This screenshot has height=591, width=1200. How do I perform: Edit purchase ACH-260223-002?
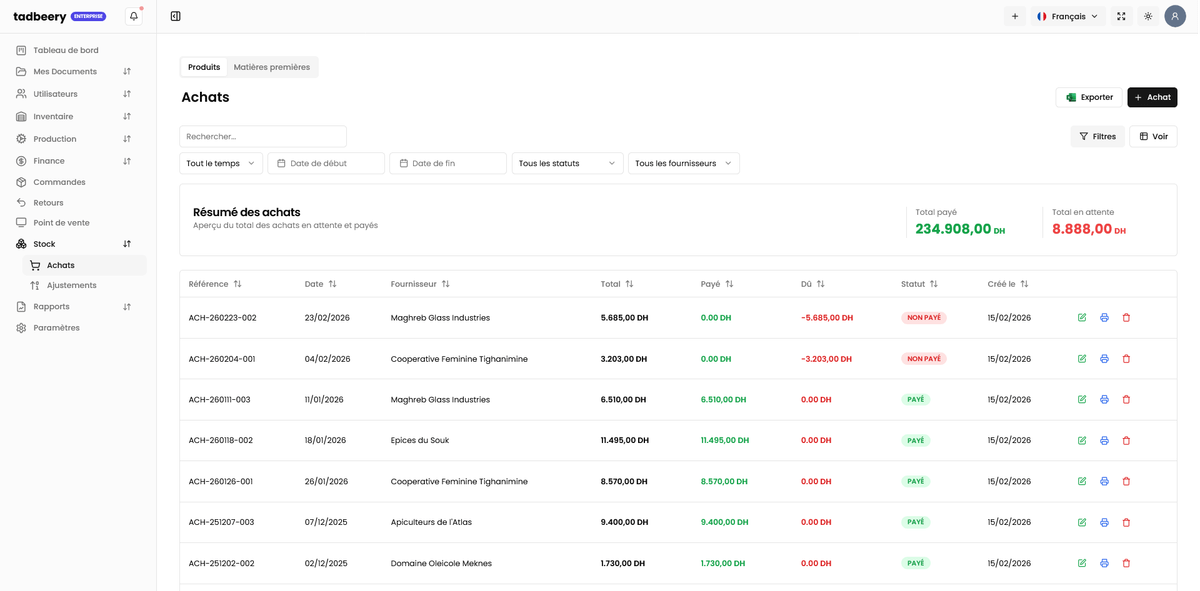[x=1082, y=318]
